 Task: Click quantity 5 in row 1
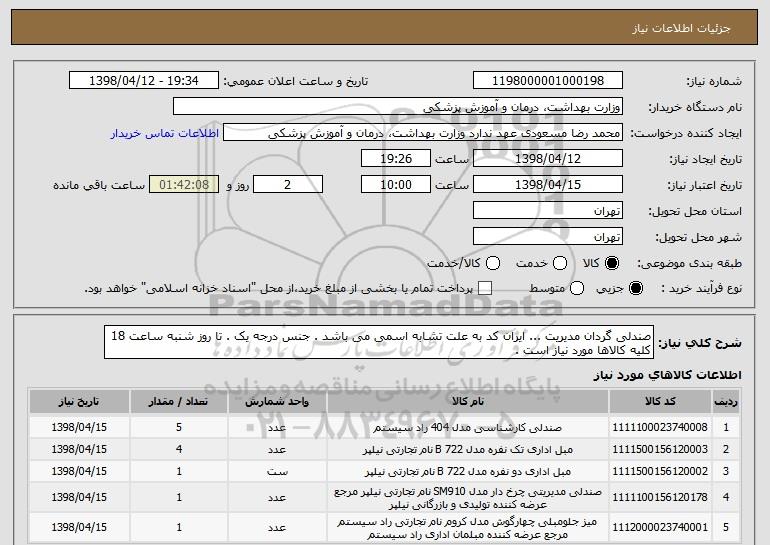(x=179, y=427)
